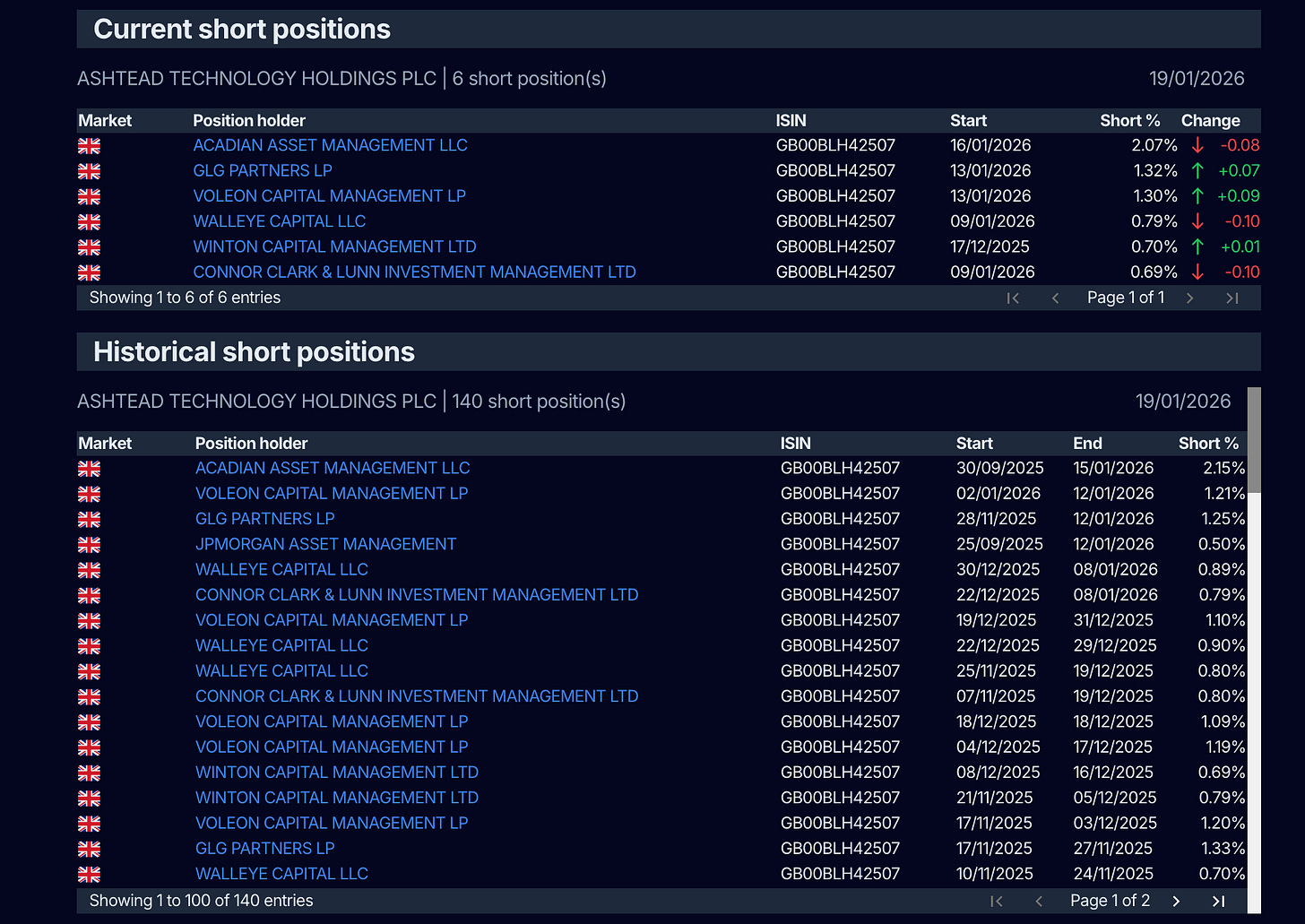This screenshot has height=924, width=1305.
Task: Click previous page arrow in current positions table
Action: click(1055, 298)
